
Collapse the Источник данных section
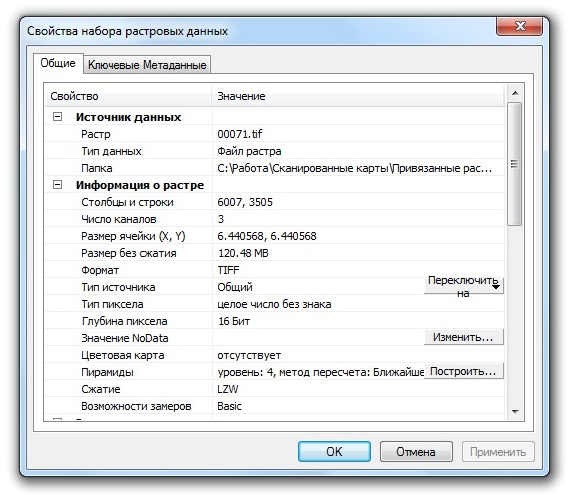57,117
